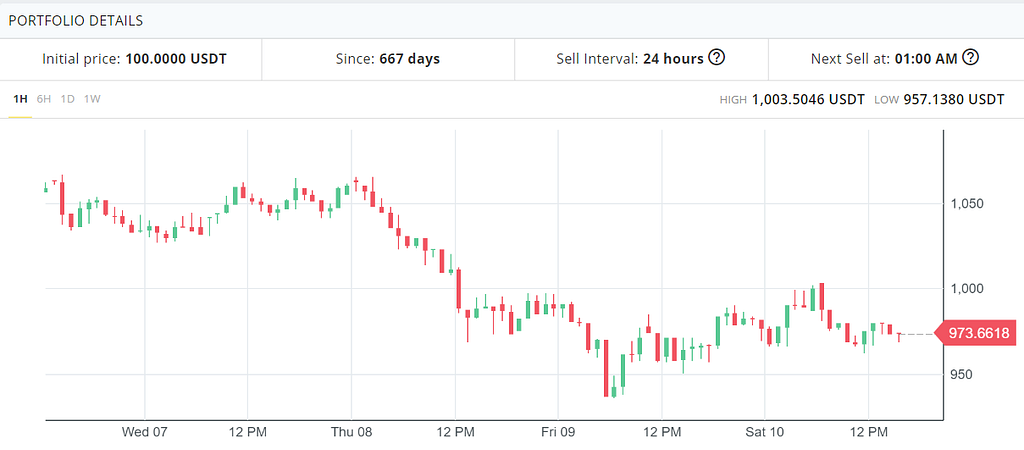Open the Next Sell at help icon
Screen dimensions: 1024x450
(969, 58)
